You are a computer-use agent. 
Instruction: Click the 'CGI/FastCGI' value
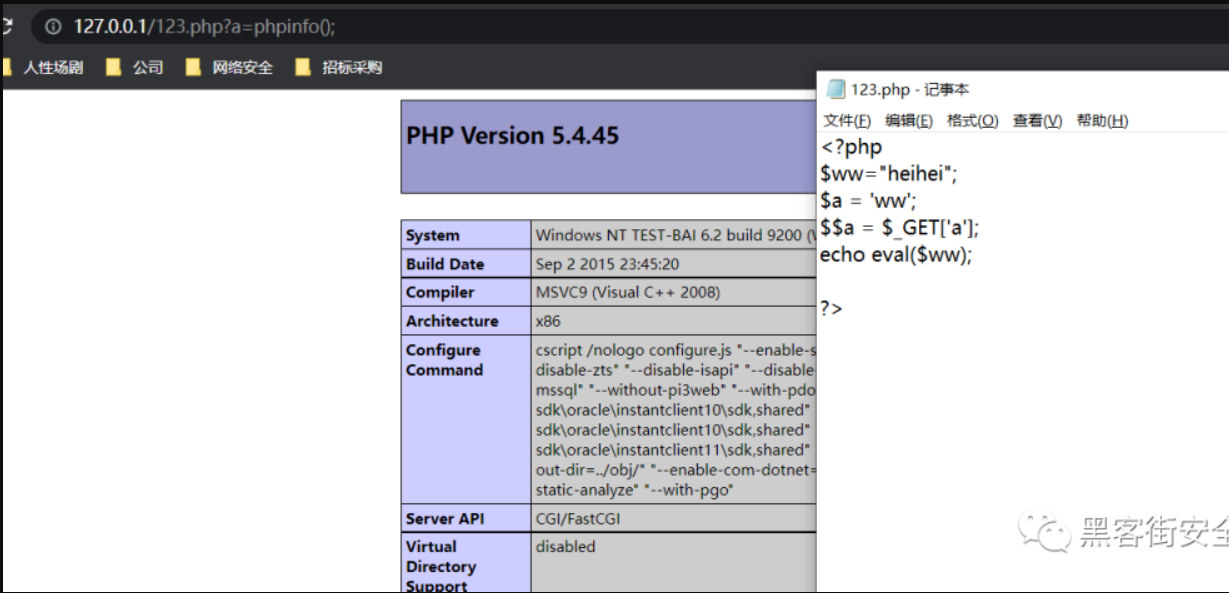point(579,519)
